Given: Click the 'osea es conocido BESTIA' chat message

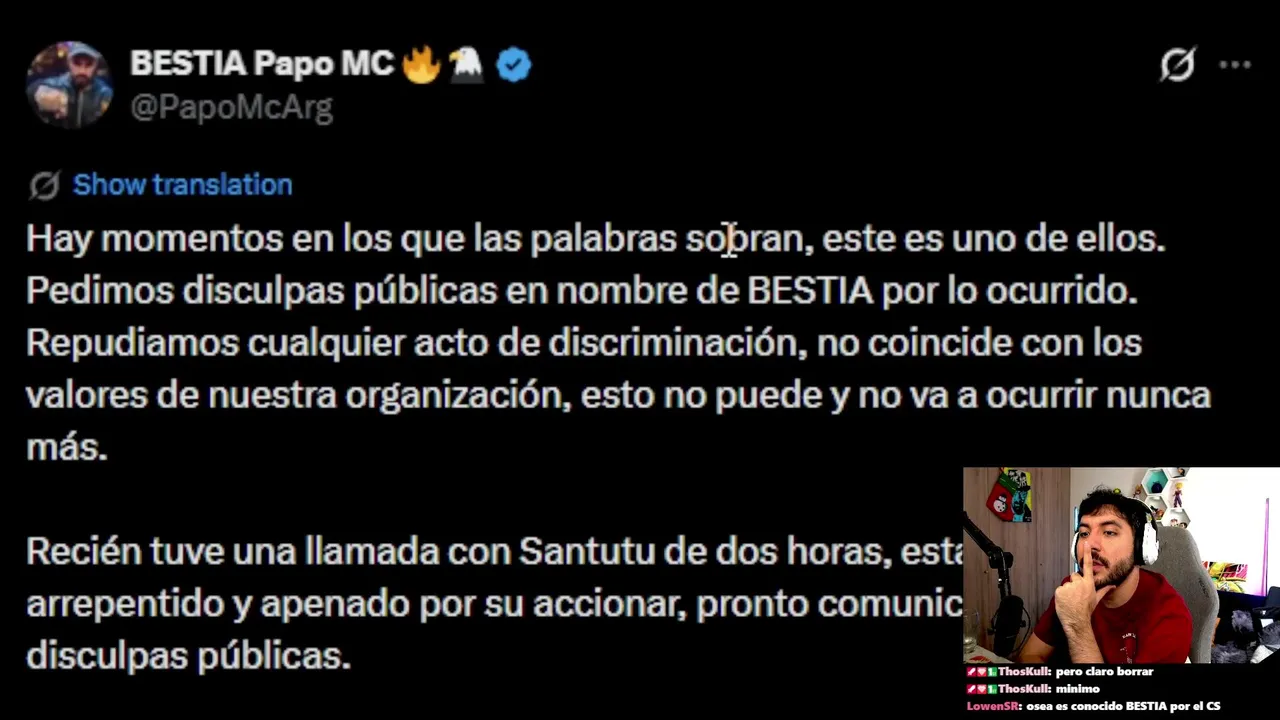Looking at the screenshot, I should point(1124,706).
